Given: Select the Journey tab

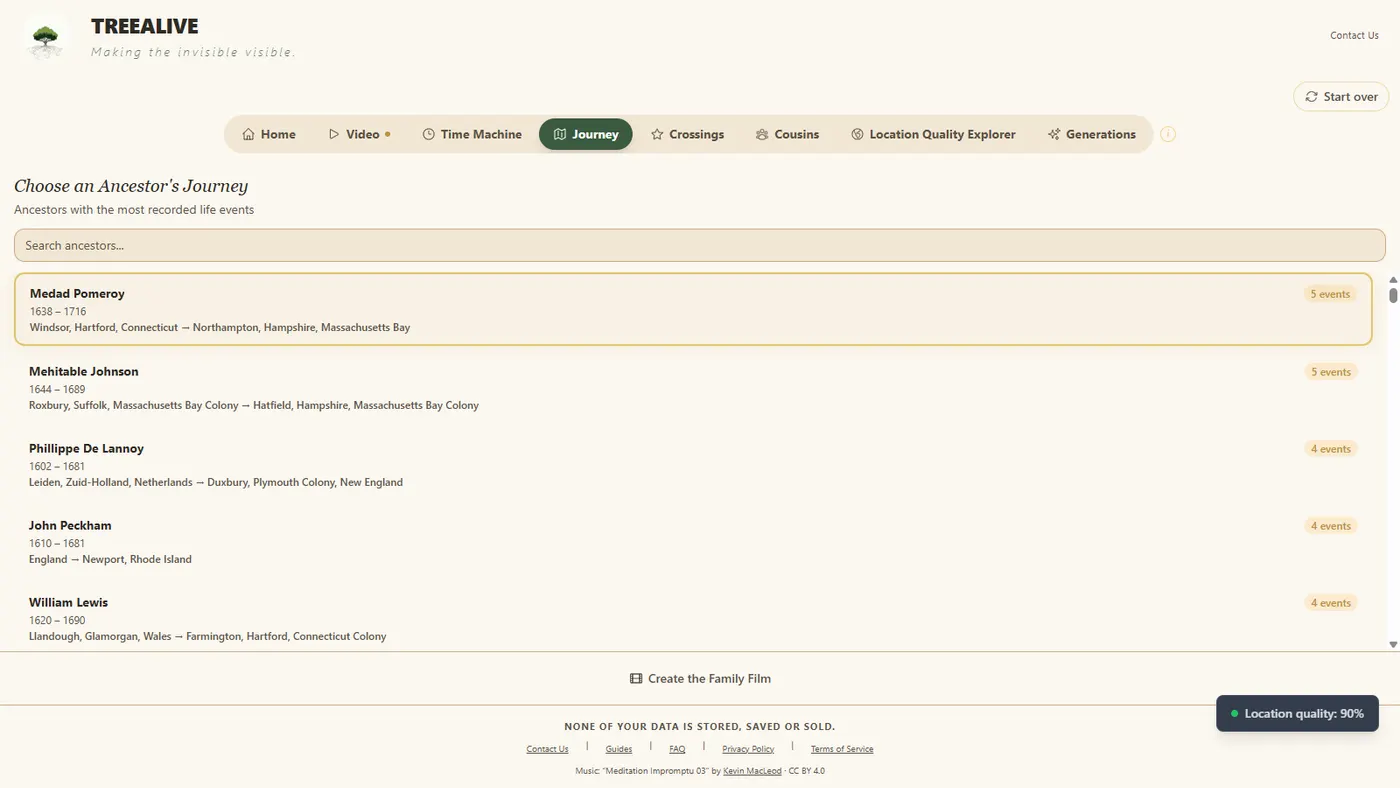Looking at the screenshot, I should [586, 134].
